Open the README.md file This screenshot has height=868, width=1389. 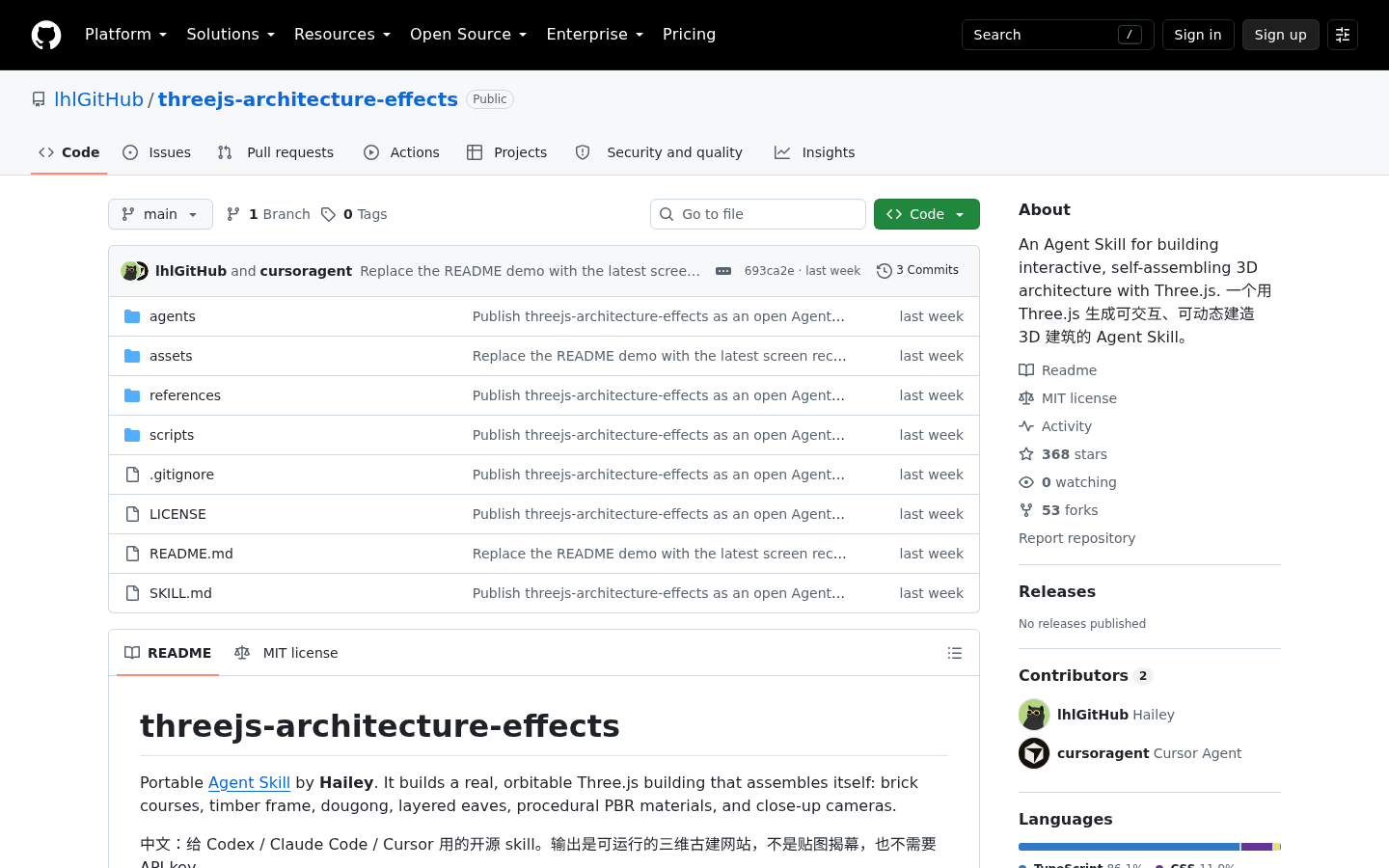click(191, 554)
